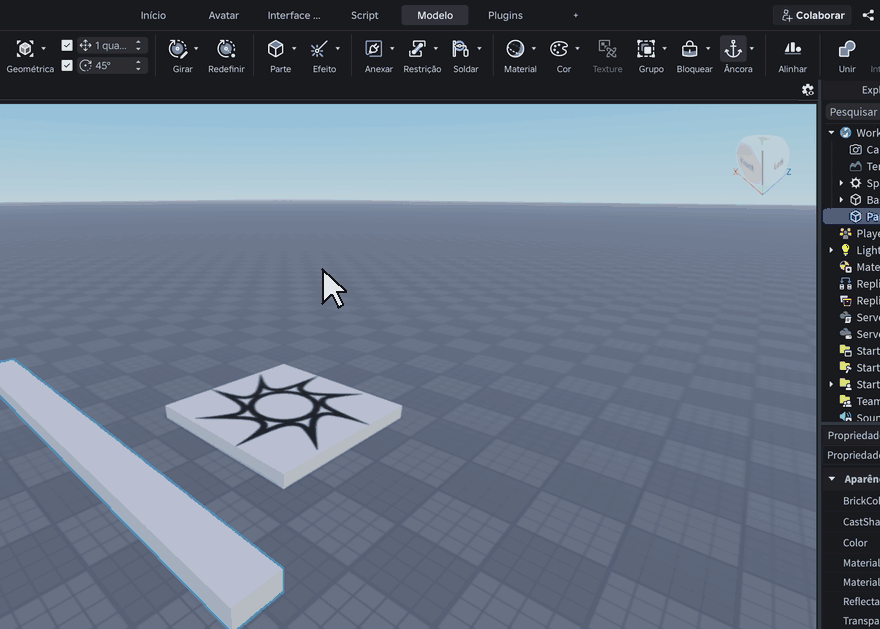Toggle the move snap checkbox
The height and width of the screenshot is (629, 880).
[67, 45]
